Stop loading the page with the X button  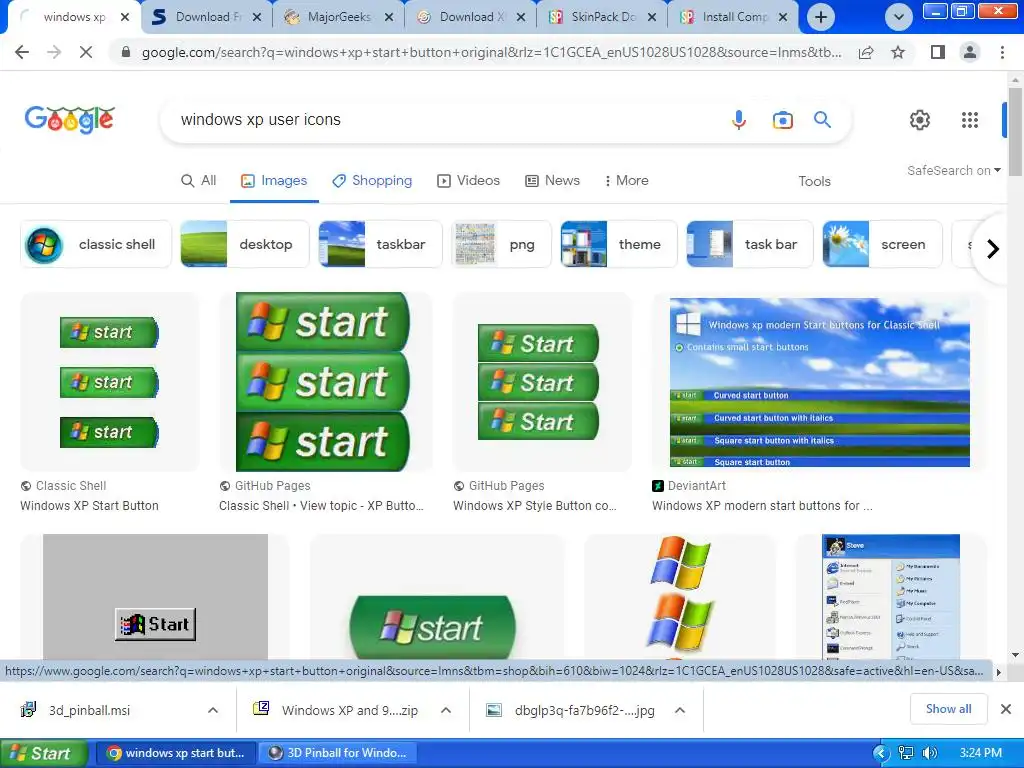coord(86,52)
